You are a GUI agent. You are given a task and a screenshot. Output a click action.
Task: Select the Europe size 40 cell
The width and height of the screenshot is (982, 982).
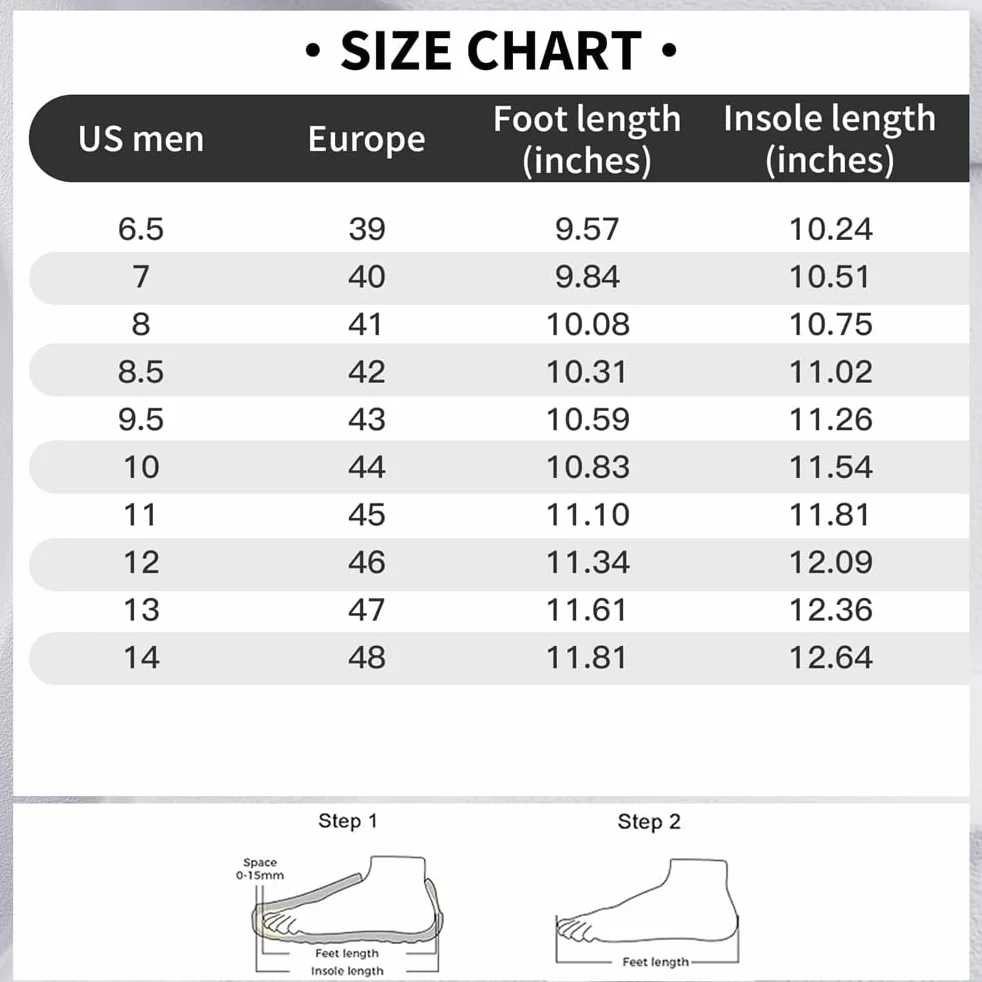click(366, 277)
